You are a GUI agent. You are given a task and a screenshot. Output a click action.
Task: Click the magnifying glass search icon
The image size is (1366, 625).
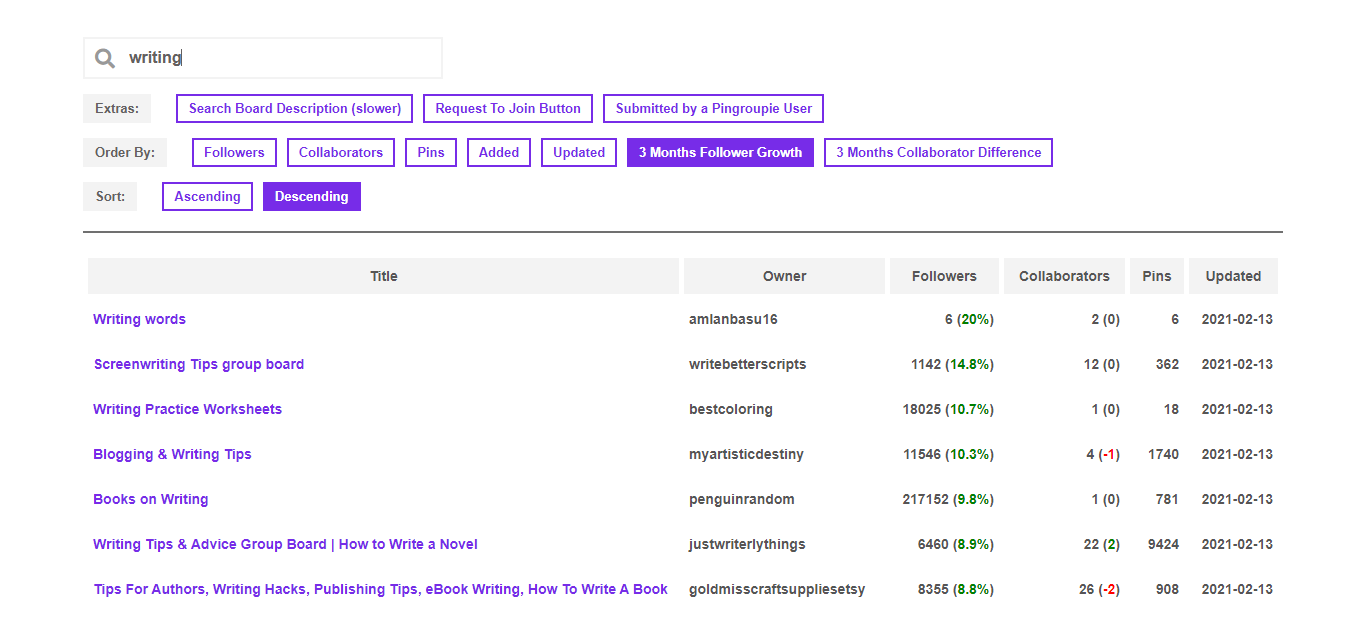pos(105,59)
